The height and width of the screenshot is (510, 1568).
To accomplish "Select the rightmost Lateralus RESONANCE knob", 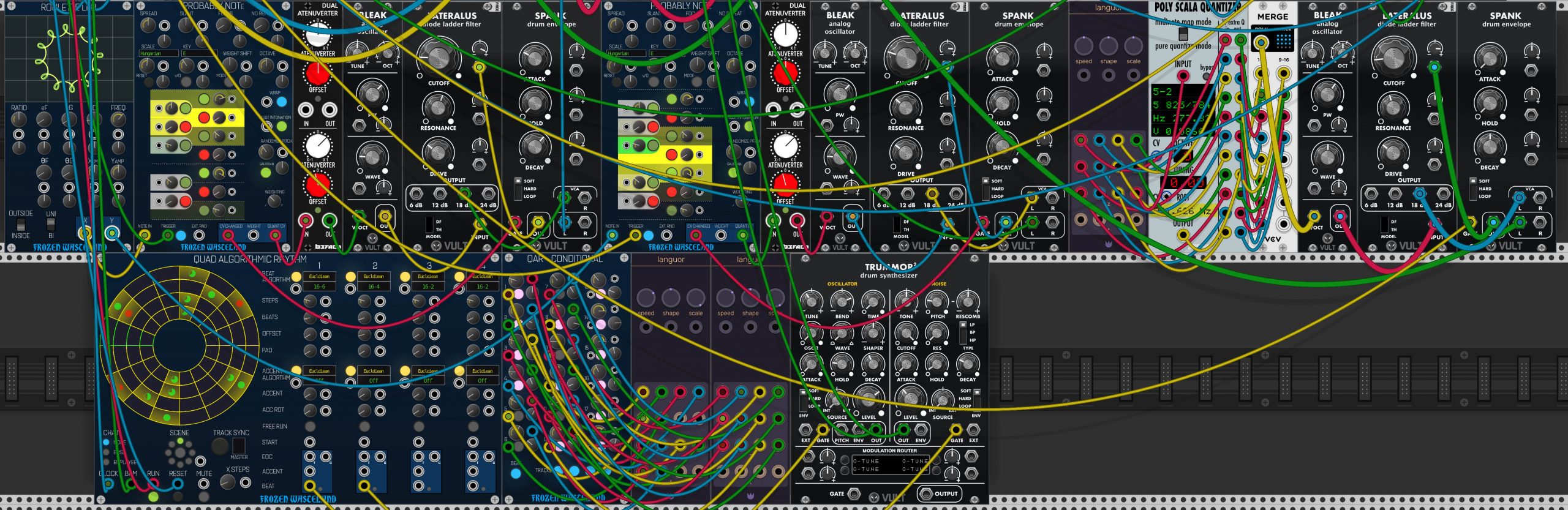I will coord(1393,109).
